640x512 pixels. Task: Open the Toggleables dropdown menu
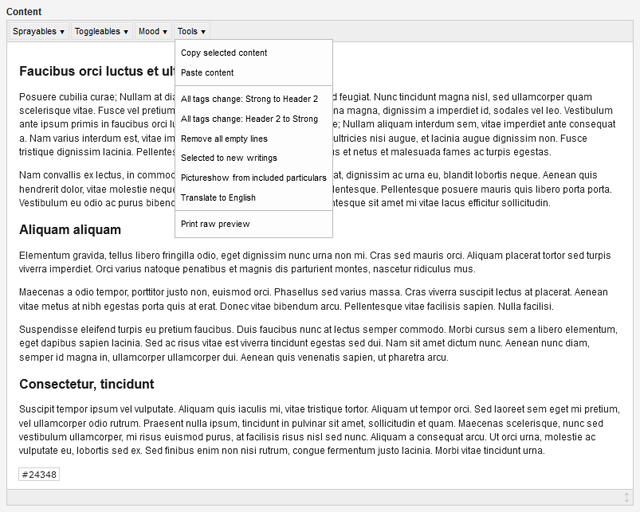coord(101,31)
